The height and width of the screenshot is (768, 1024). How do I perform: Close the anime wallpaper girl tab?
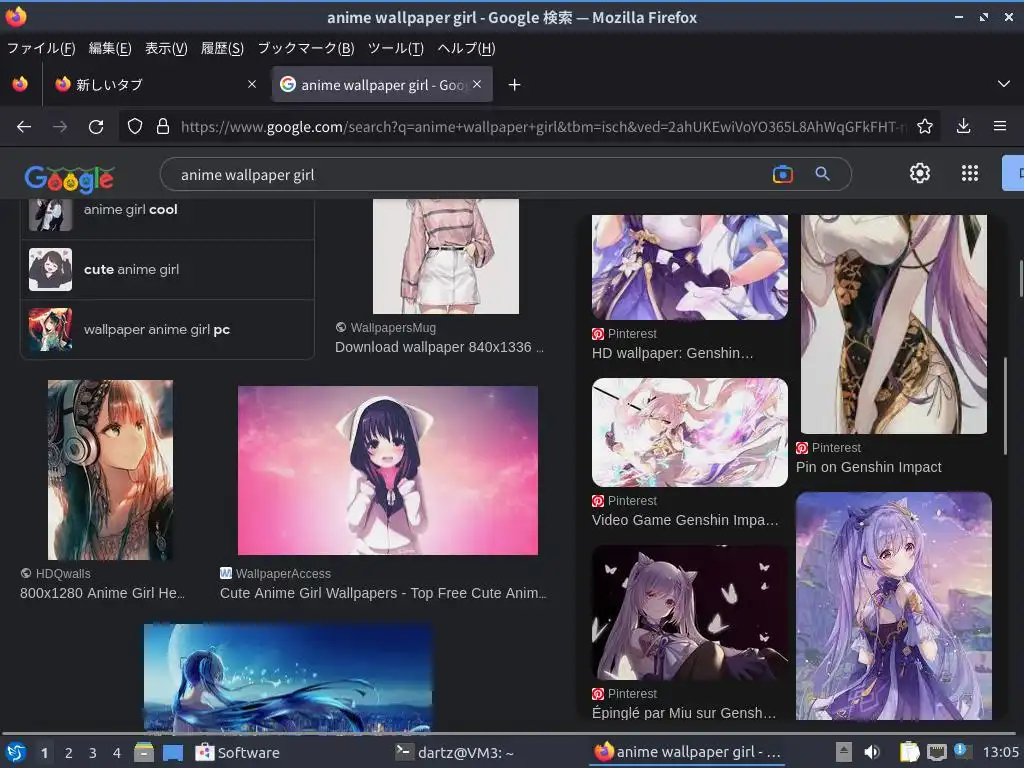point(477,84)
